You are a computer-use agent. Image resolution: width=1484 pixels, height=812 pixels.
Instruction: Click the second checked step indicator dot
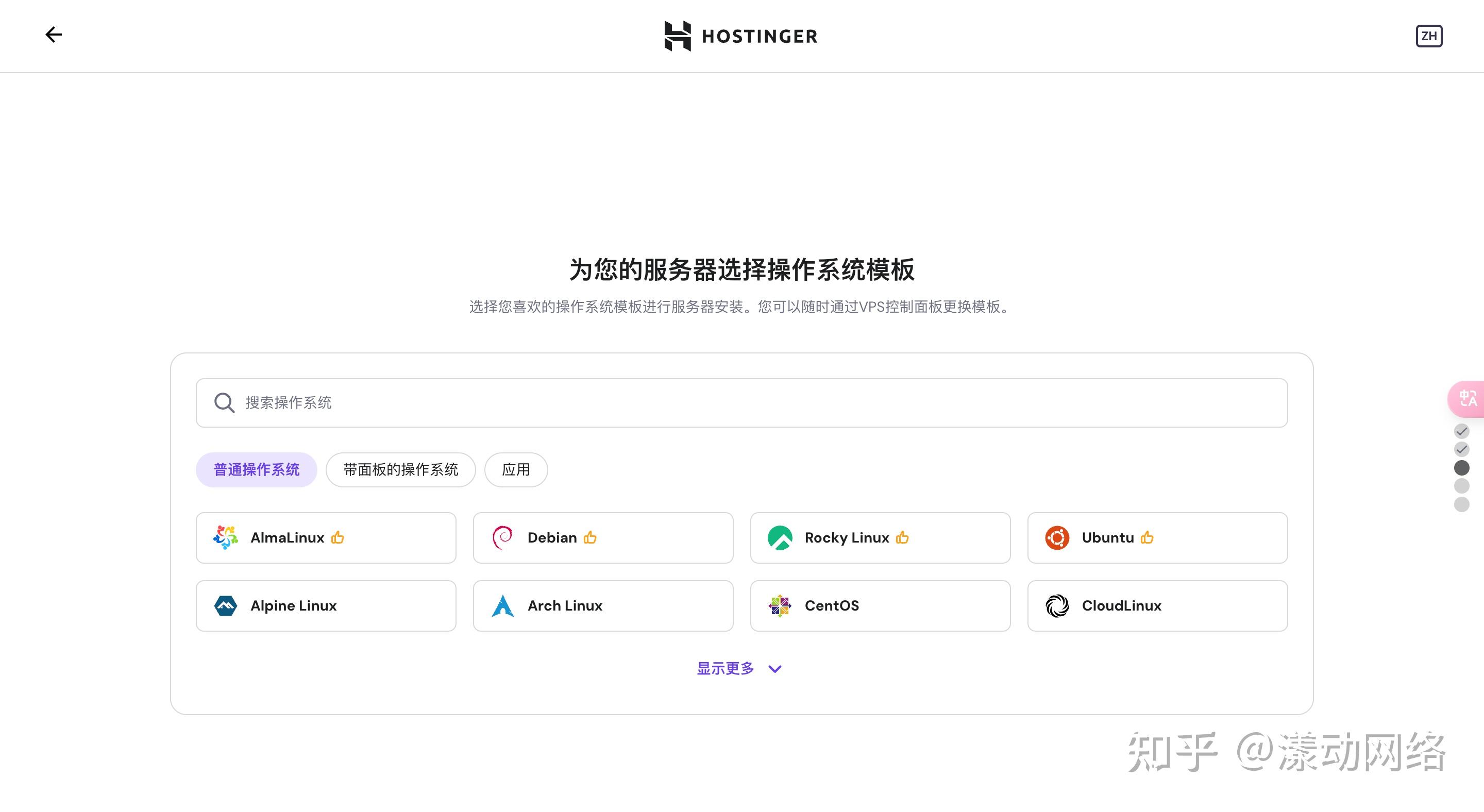pyautogui.click(x=1461, y=449)
